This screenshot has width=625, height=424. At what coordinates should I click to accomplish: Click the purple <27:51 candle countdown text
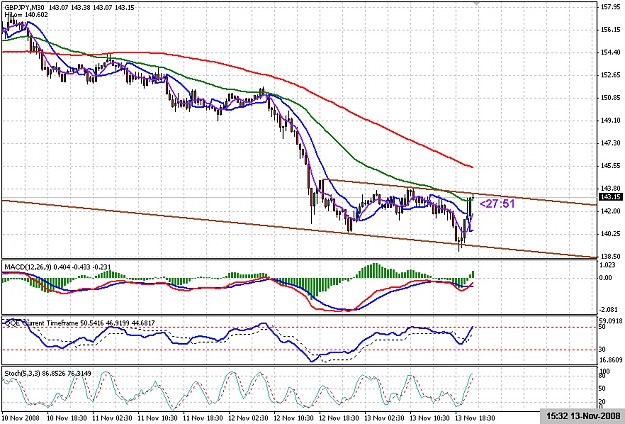pos(497,204)
